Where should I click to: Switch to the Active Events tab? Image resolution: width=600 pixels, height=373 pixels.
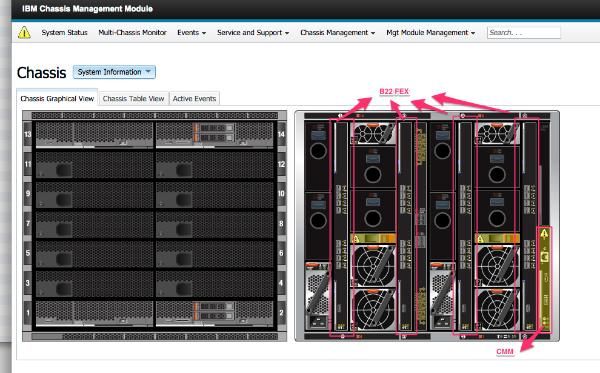tap(194, 99)
